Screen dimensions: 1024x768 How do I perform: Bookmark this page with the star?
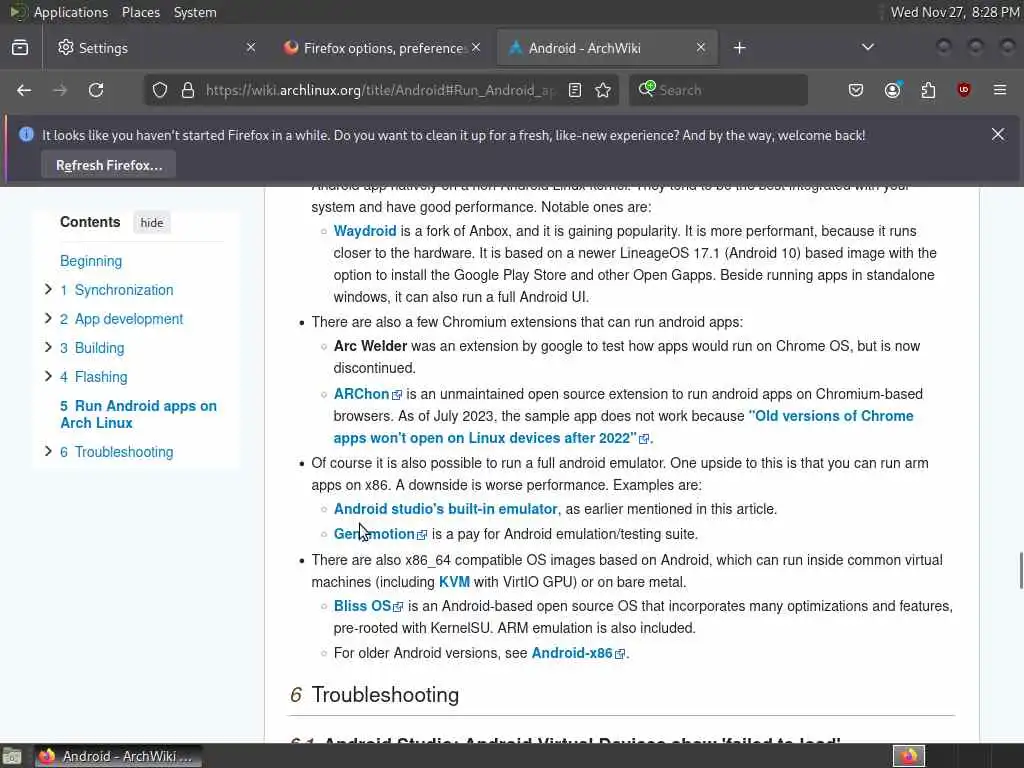(603, 90)
